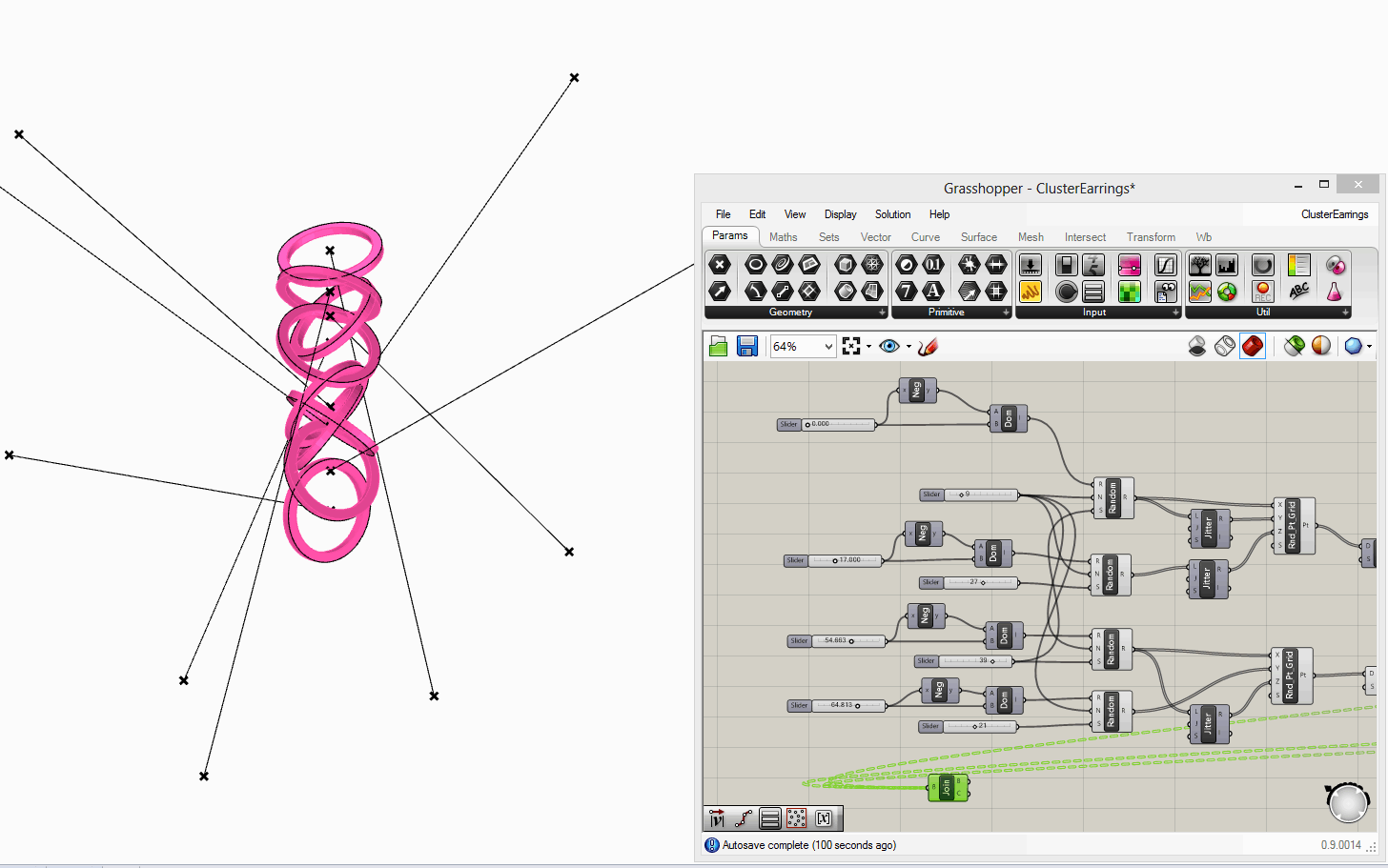Open the blue preview mesh quality dropdown
Image resolution: width=1388 pixels, height=868 pixels.
tap(1369, 347)
